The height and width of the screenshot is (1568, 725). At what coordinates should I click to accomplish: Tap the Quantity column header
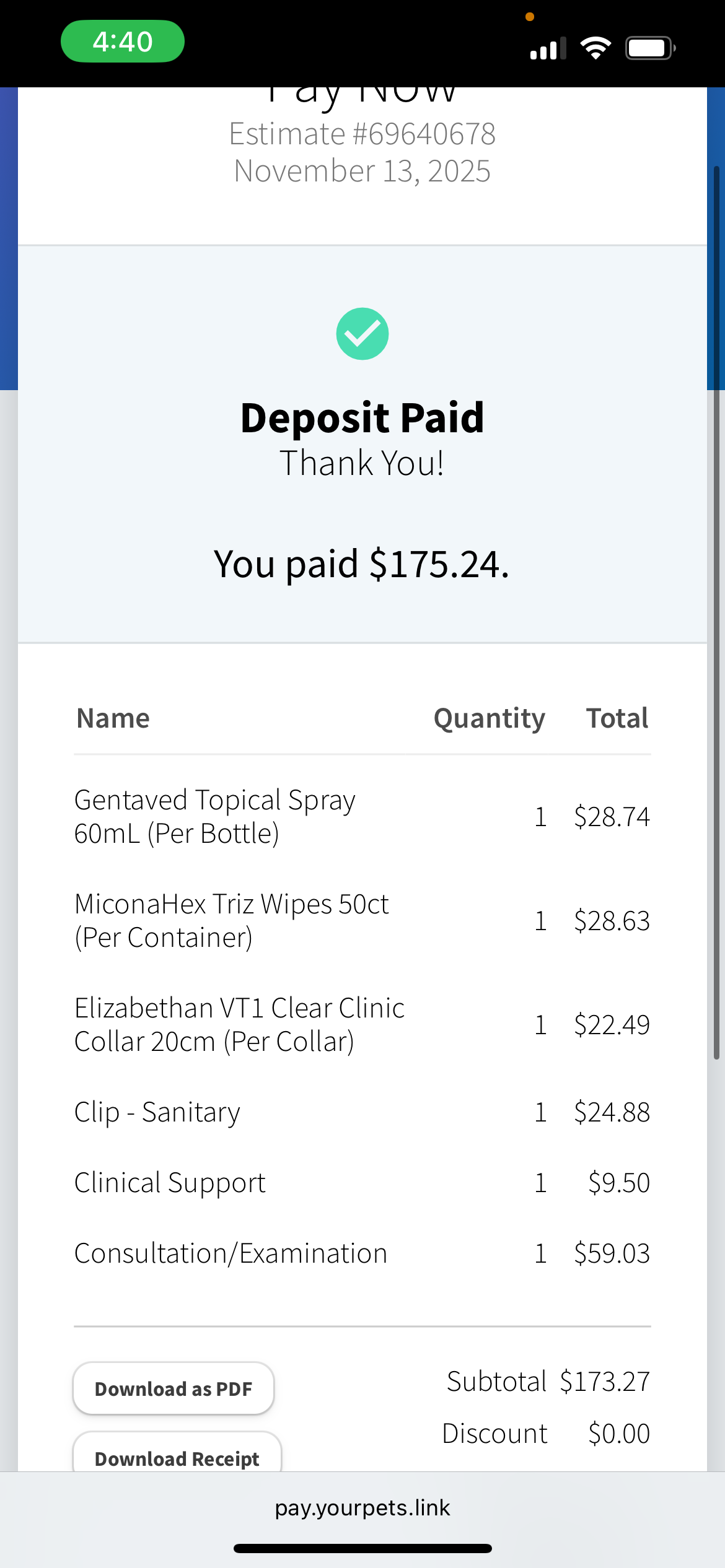[489, 718]
